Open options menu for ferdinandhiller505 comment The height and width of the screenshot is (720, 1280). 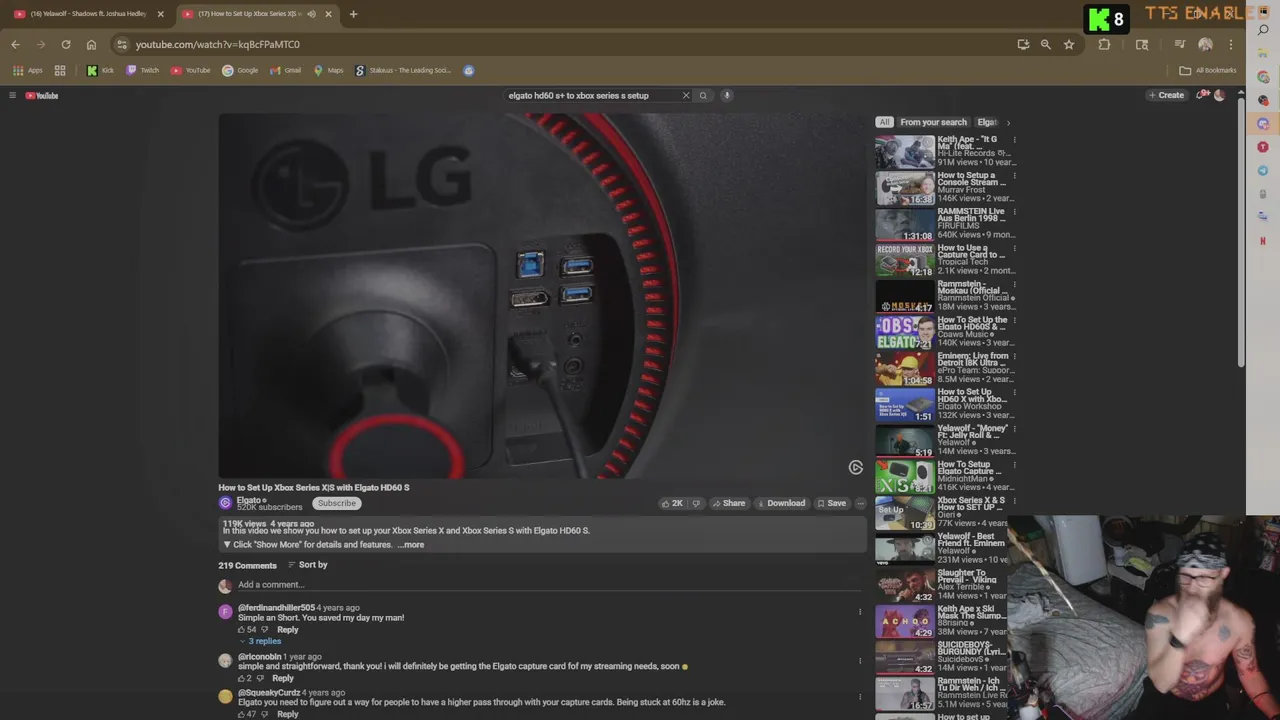coord(859,612)
